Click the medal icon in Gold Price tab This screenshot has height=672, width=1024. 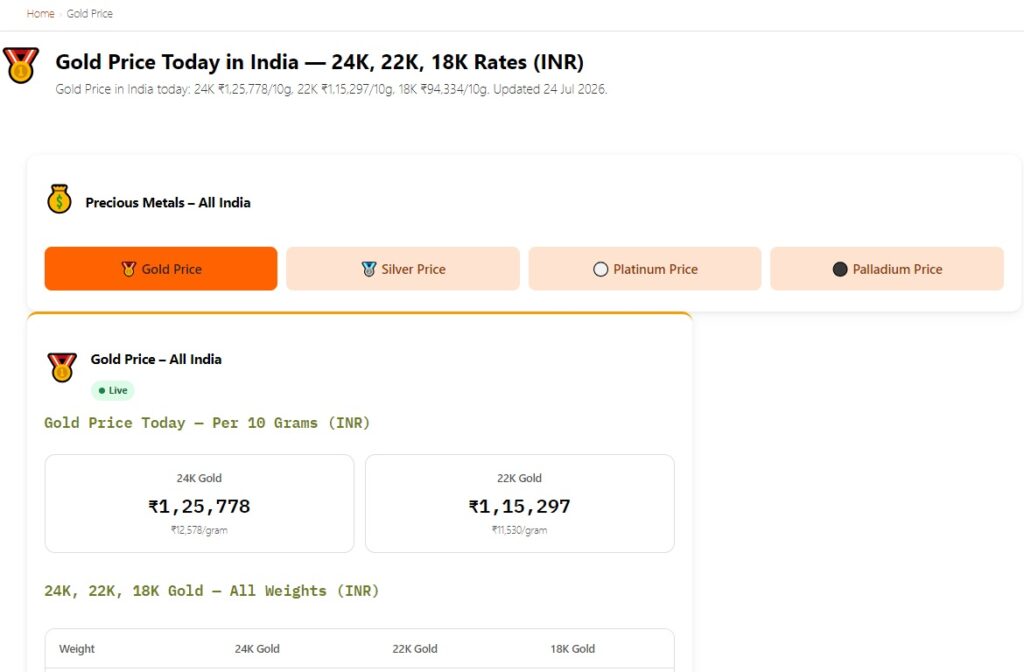point(129,268)
